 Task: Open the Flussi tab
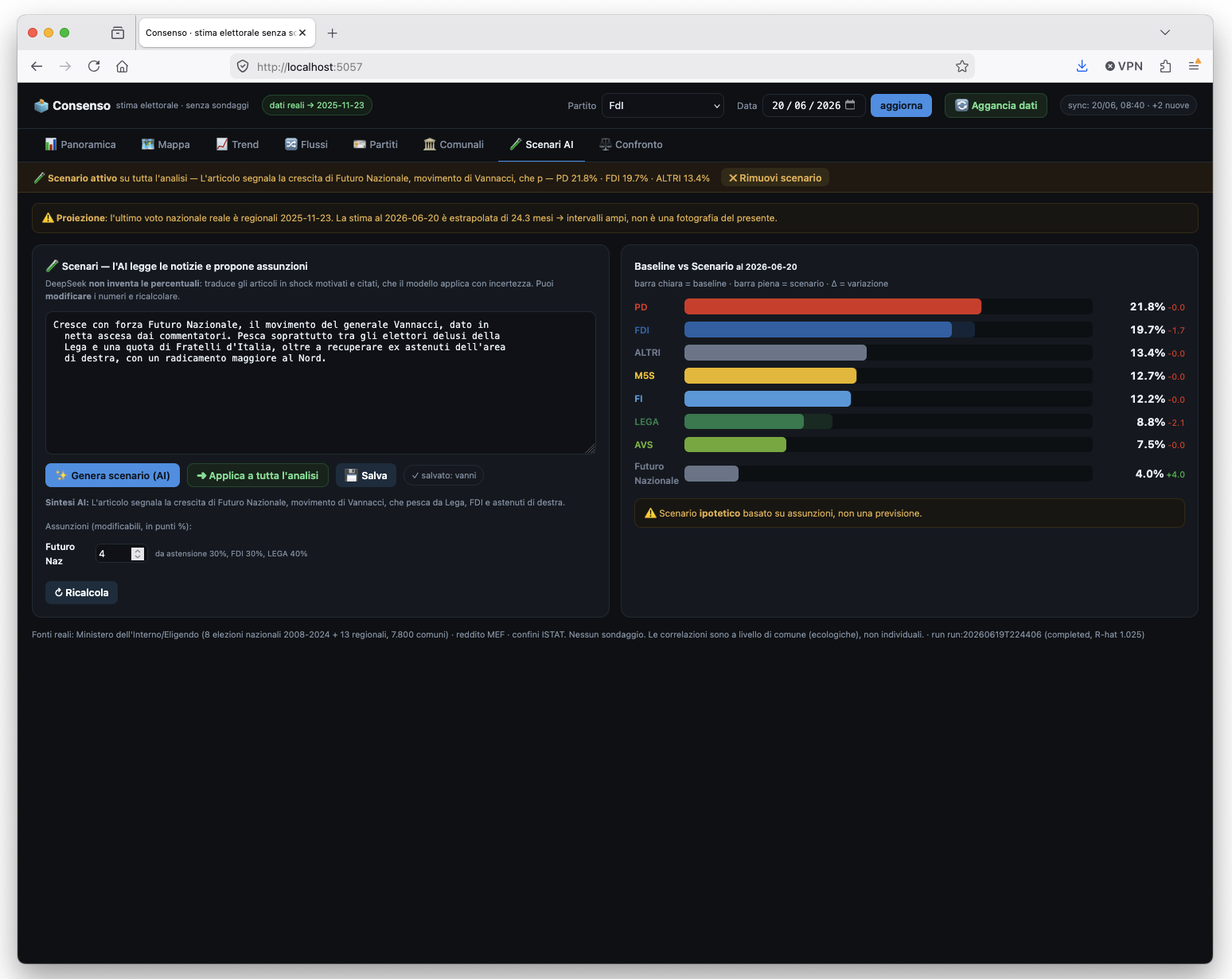[x=306, y=144]
